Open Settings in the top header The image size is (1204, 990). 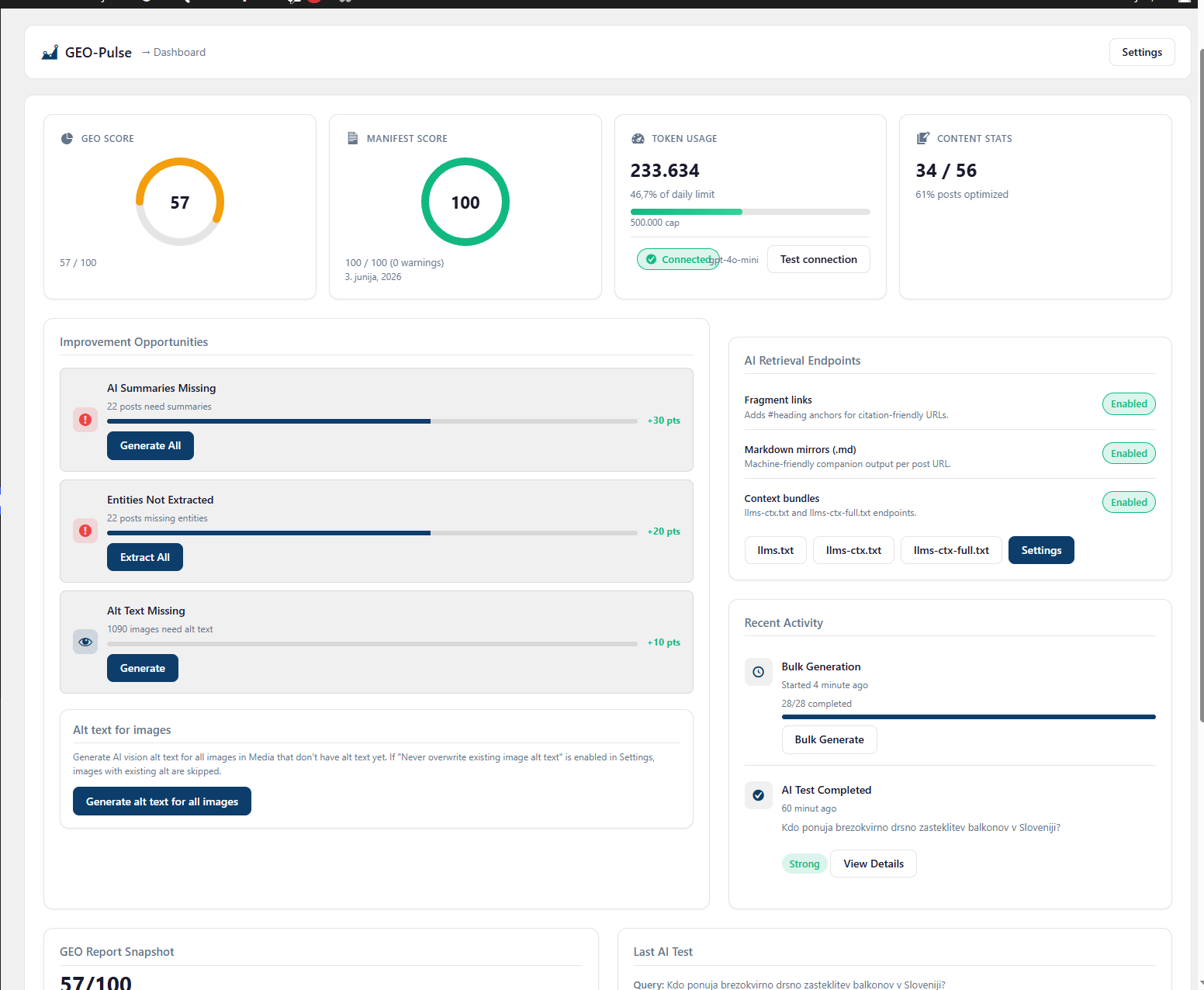[1142, 52]
